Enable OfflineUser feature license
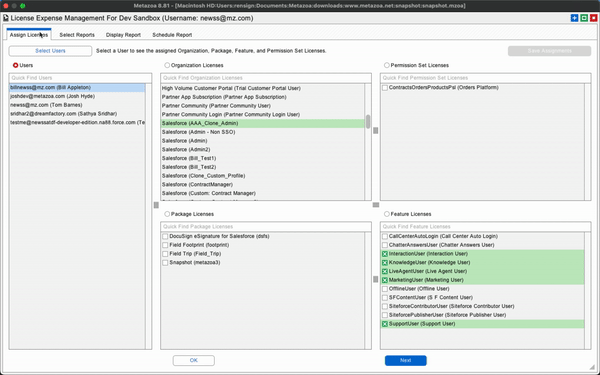This screenshot has height=375, width=600. point(385,289)
